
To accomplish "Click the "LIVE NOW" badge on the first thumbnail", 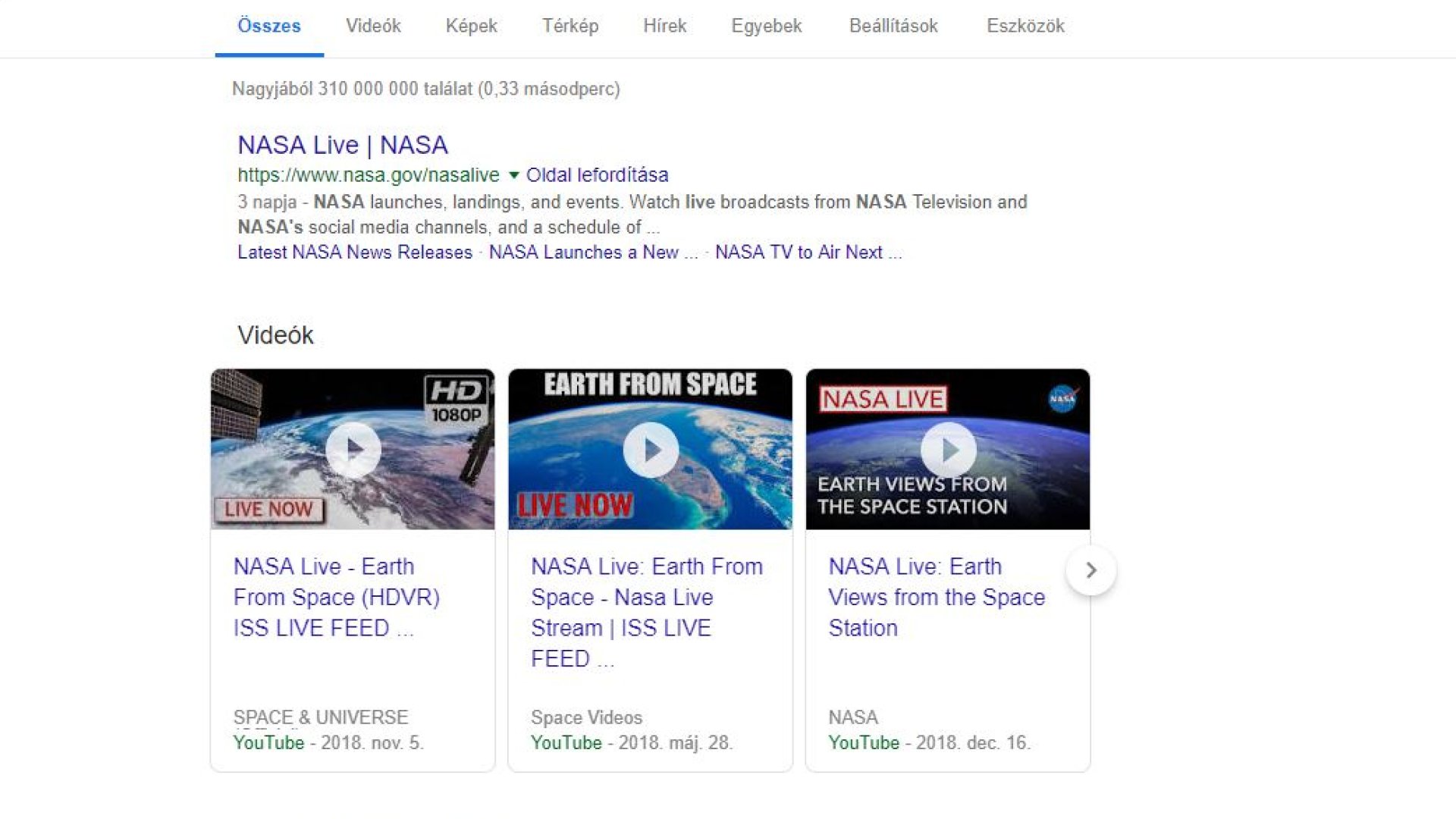I will (268, 510).
